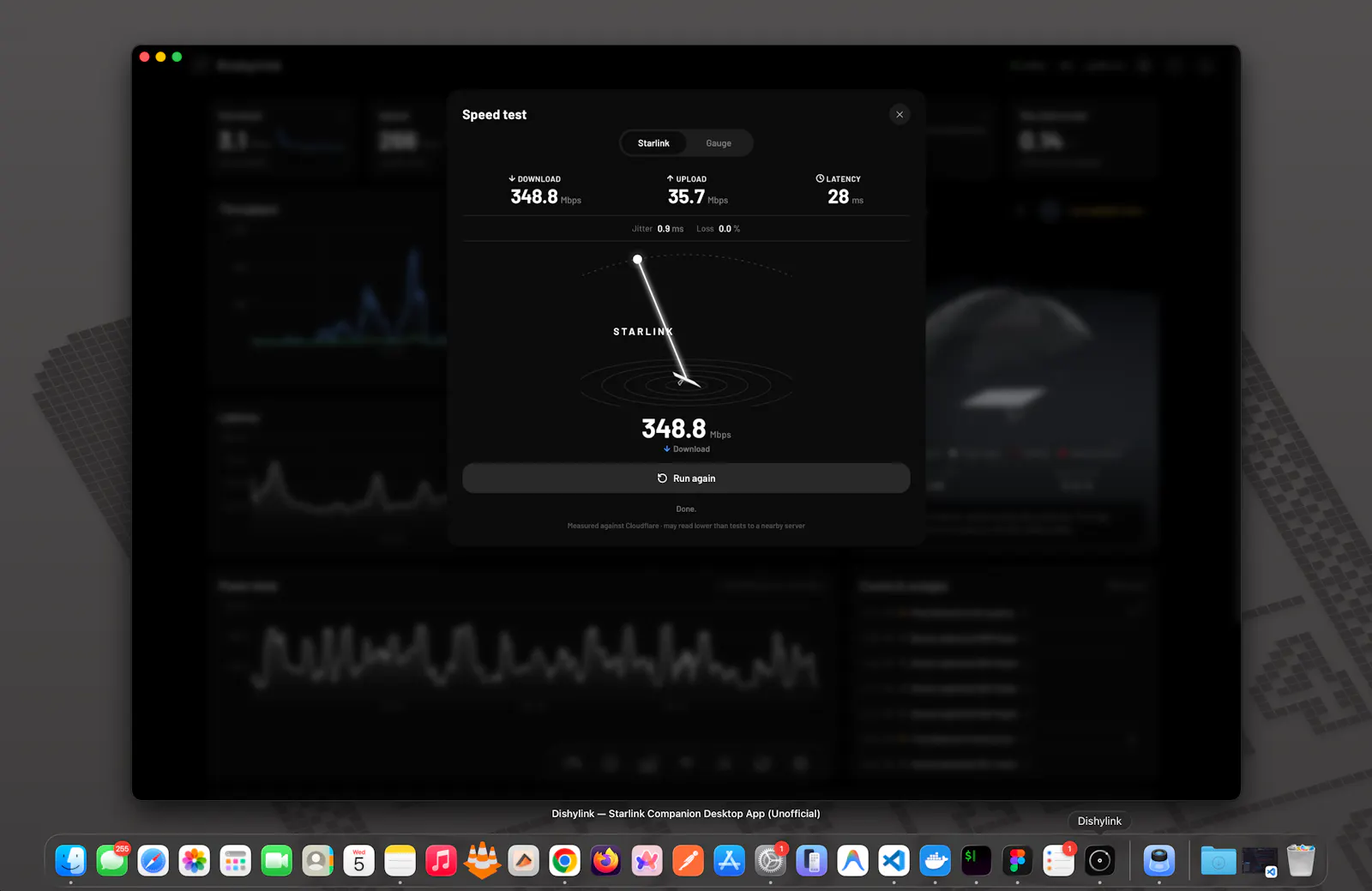Click the Jitter 0.9 ms value
This screenshot has width=1372, height=891.
point(658,229)
